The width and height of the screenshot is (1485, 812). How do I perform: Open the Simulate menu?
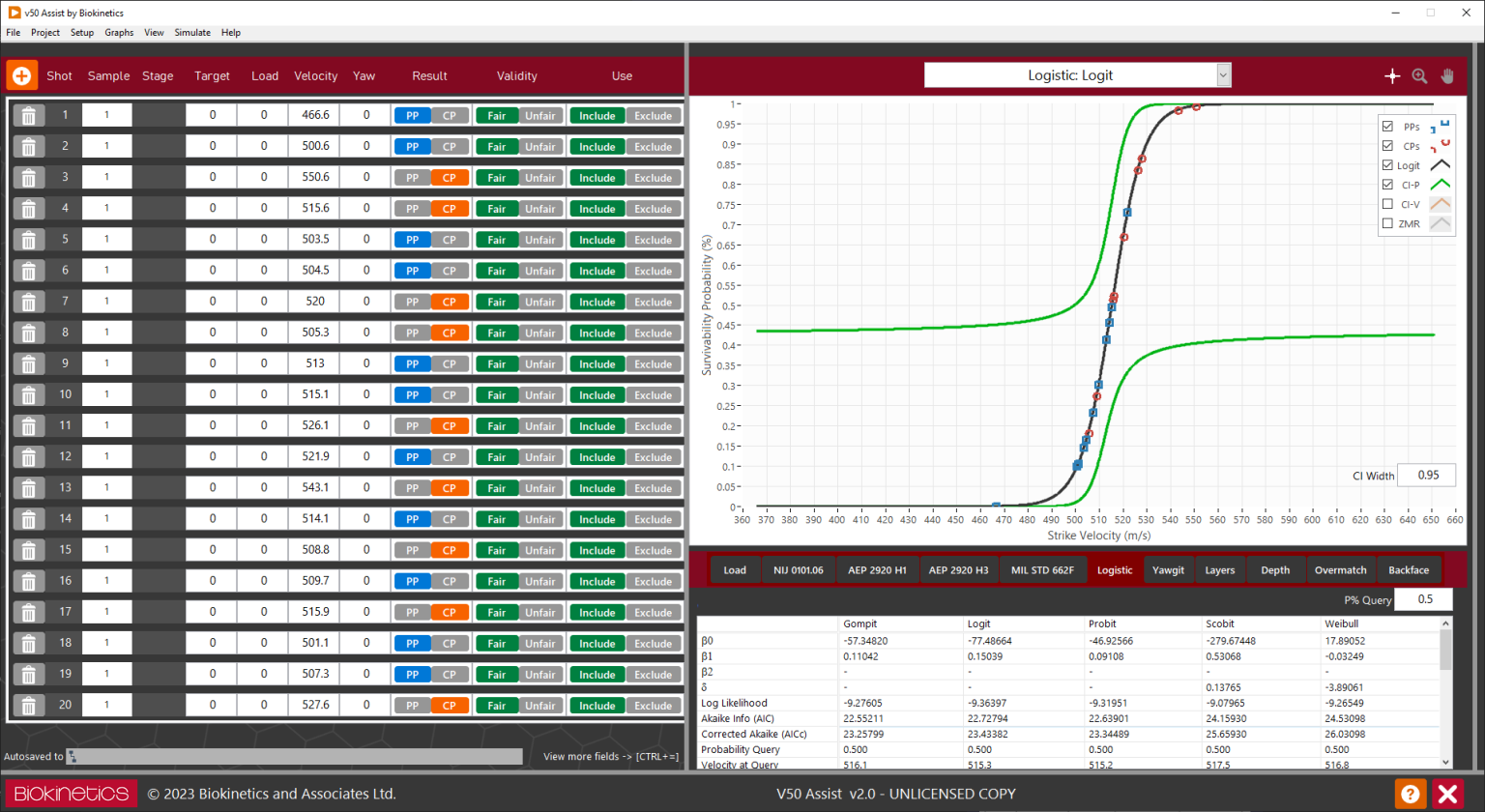[192, 32]
